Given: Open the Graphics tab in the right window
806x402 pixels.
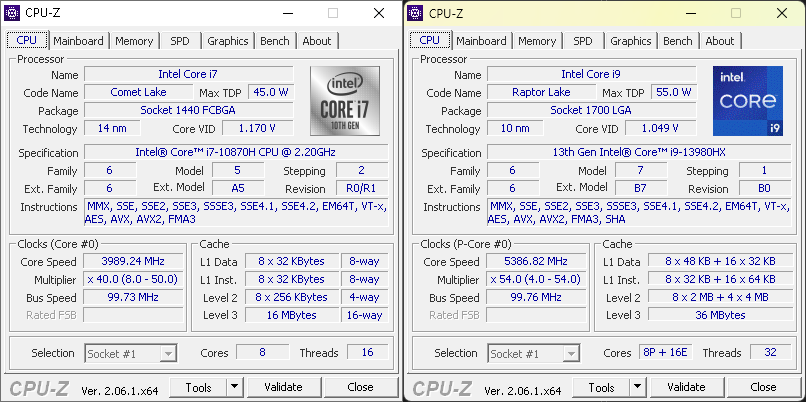Looking at the screenshot, I should click(631, 41).
